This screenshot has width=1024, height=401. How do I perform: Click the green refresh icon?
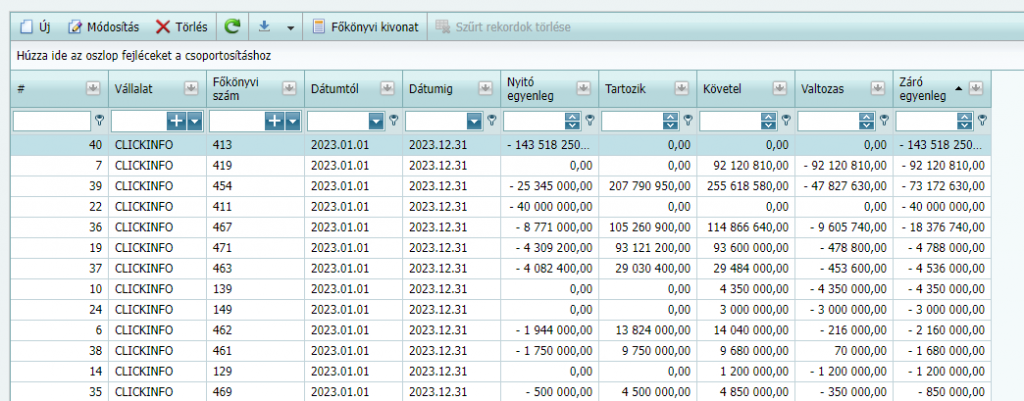232,26
